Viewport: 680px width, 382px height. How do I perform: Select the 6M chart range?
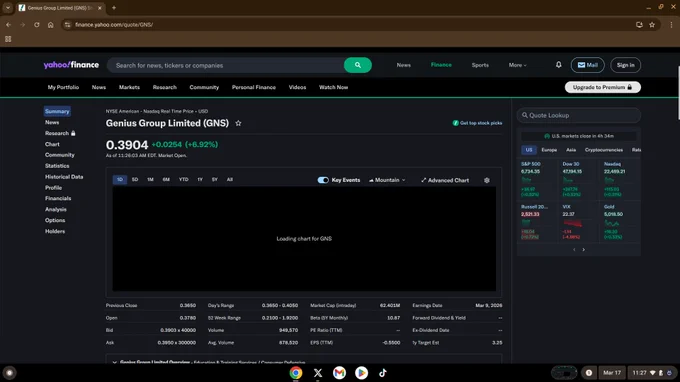tap(166, 180)
